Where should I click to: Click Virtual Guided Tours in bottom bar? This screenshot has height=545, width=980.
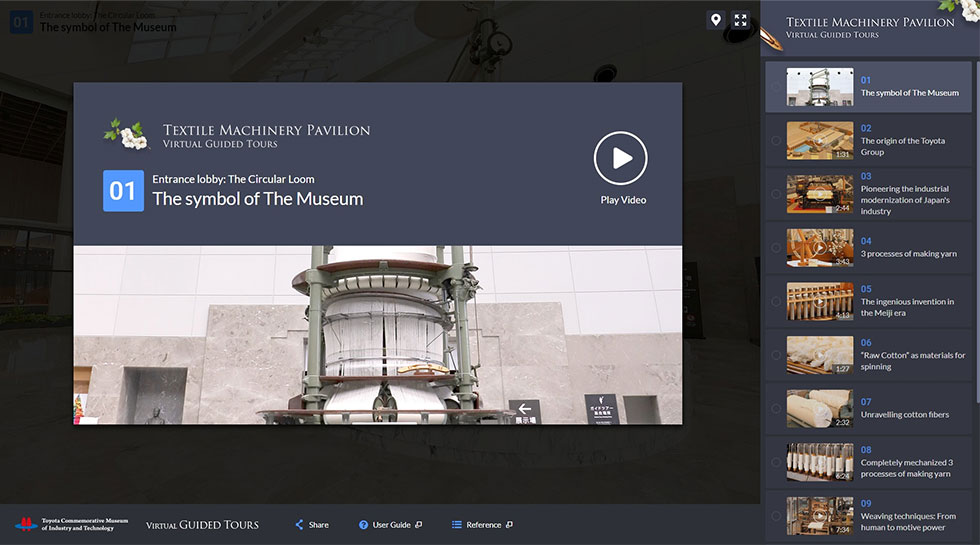pyautogui.click(x=202, y=525)
